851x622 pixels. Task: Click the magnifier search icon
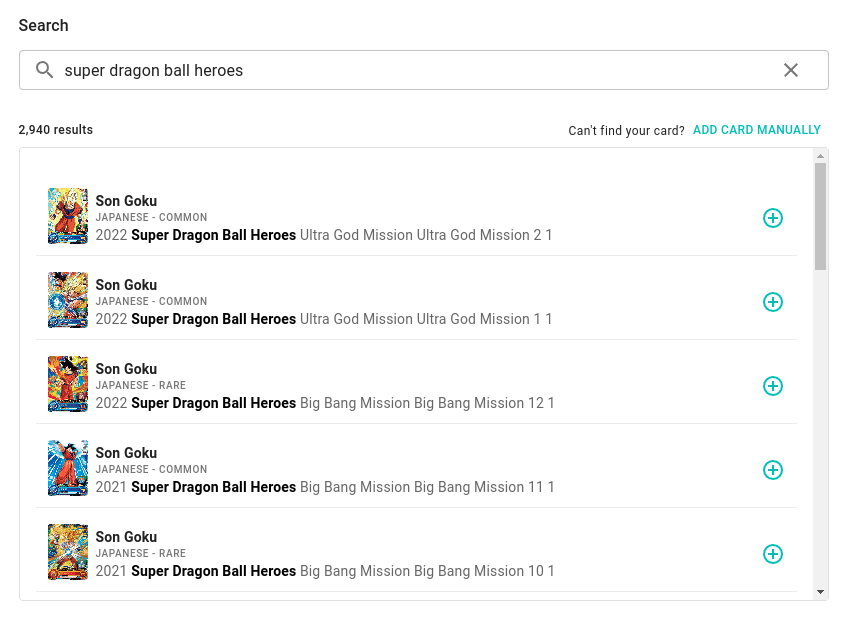pos(45,70)
